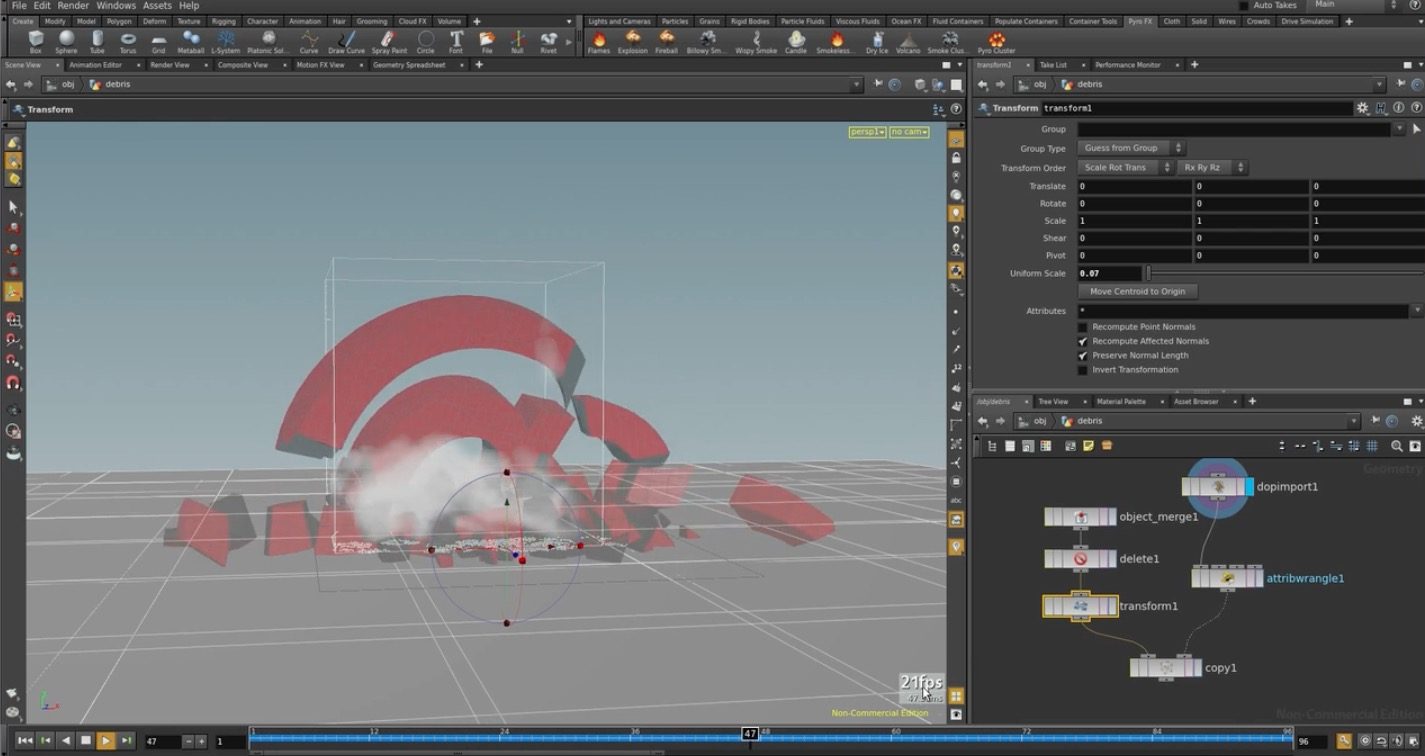The width and height of the screenshot is (1425, 756).
Task: Click Move Centroid to Origin button
Action: coord(1137,291)
